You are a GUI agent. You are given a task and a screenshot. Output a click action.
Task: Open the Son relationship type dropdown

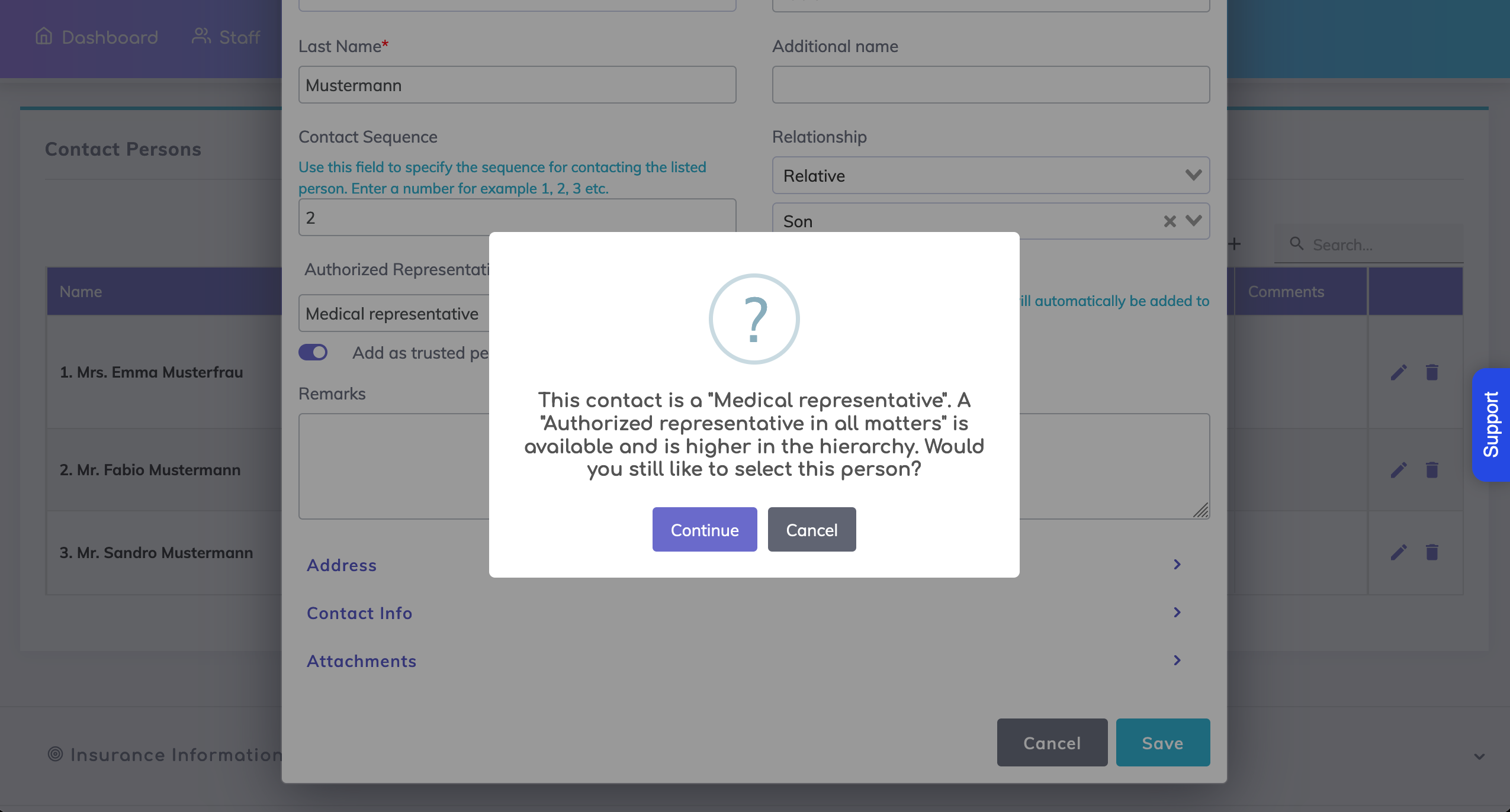(1194, 221)
